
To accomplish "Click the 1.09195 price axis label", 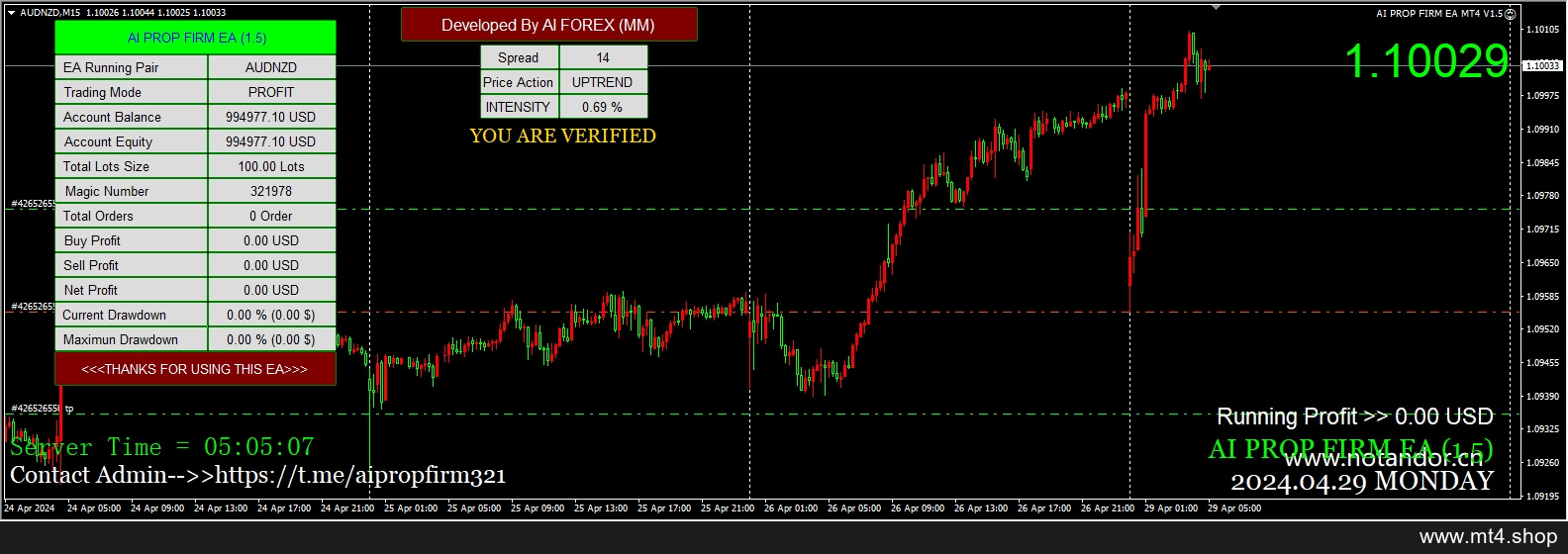I will click(x=1542, y=497).
